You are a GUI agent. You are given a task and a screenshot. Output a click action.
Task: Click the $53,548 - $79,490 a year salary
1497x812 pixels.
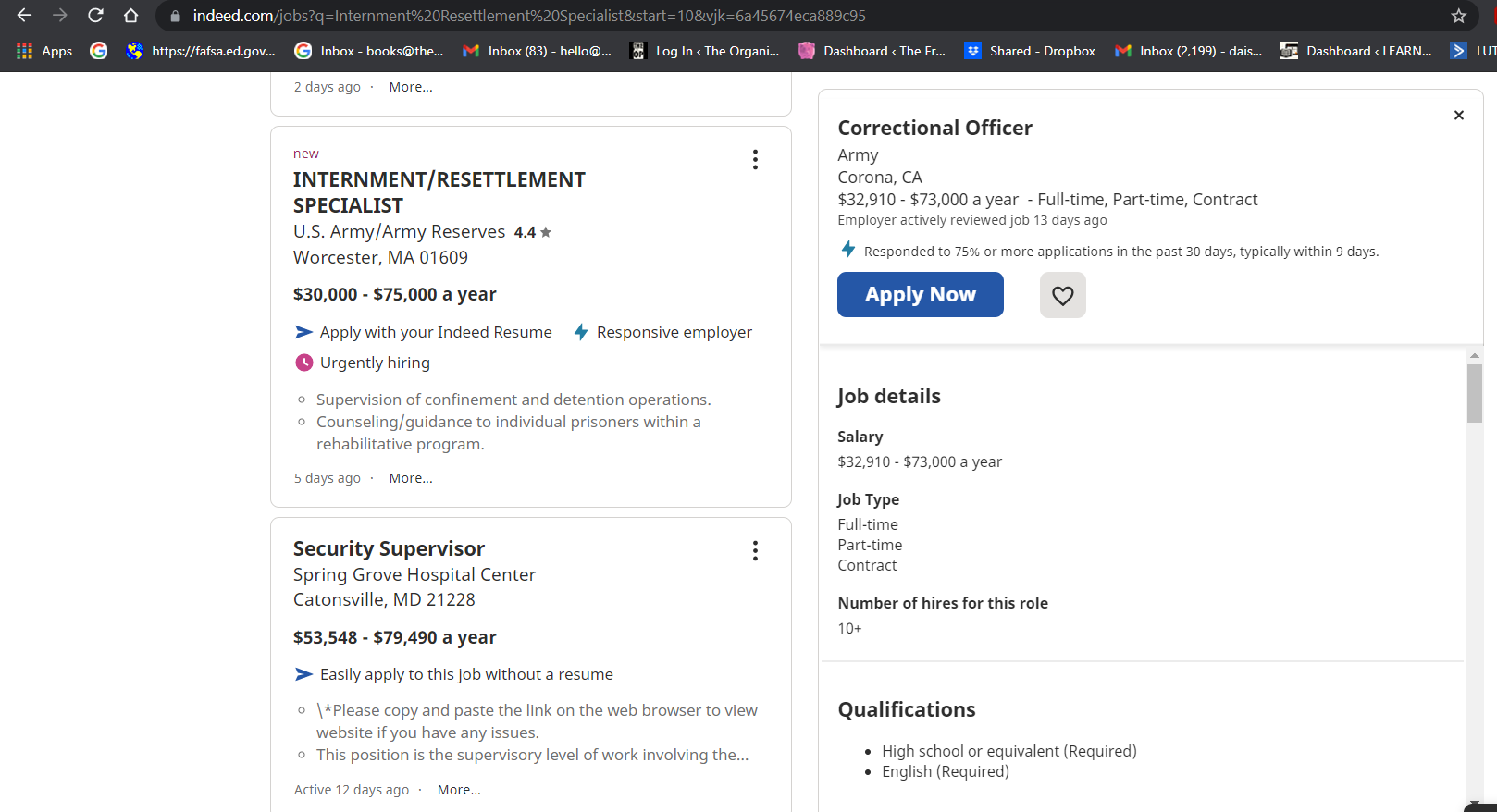point(395,637)
